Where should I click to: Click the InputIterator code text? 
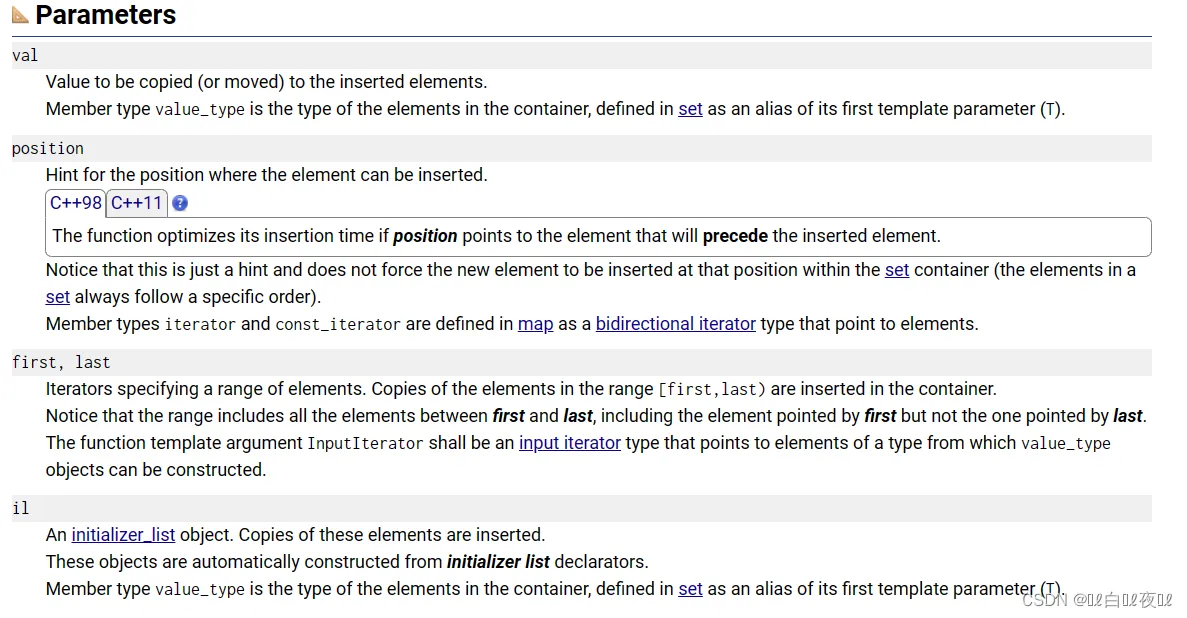point(365,443)
